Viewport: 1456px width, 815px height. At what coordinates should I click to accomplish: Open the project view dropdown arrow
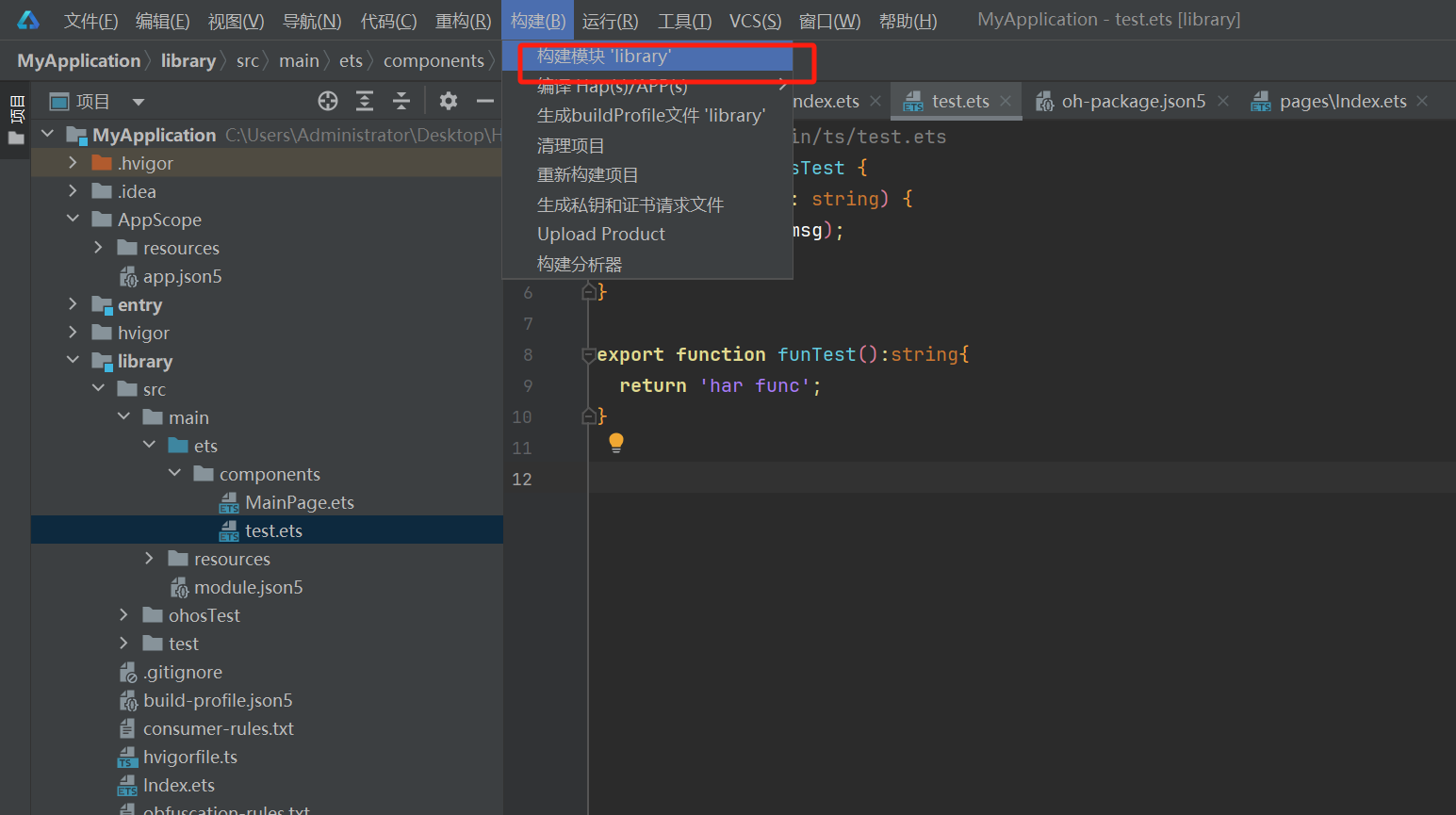(x=139, y=102)
